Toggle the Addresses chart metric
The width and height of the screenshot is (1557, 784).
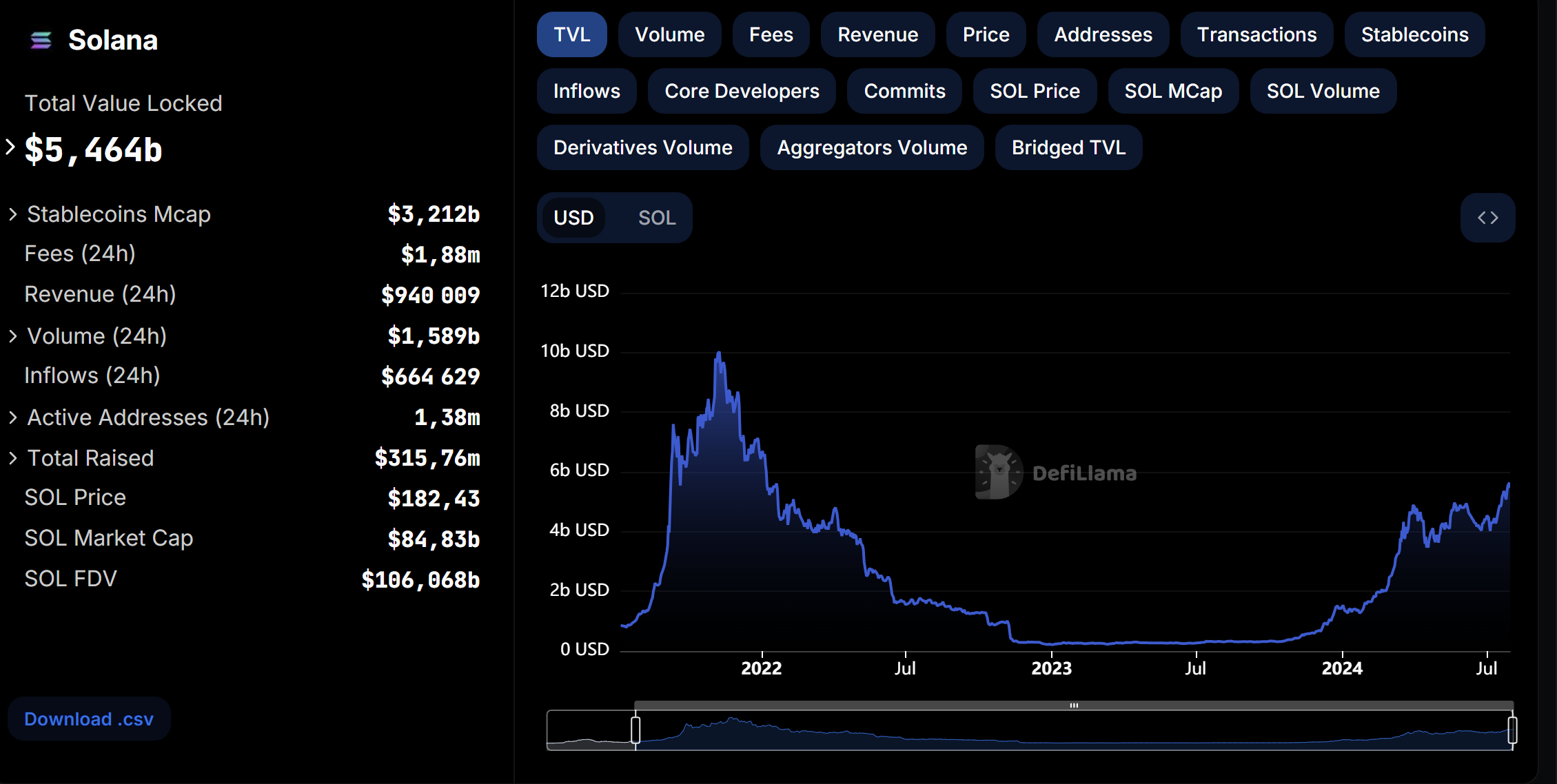pos(1103,34)
